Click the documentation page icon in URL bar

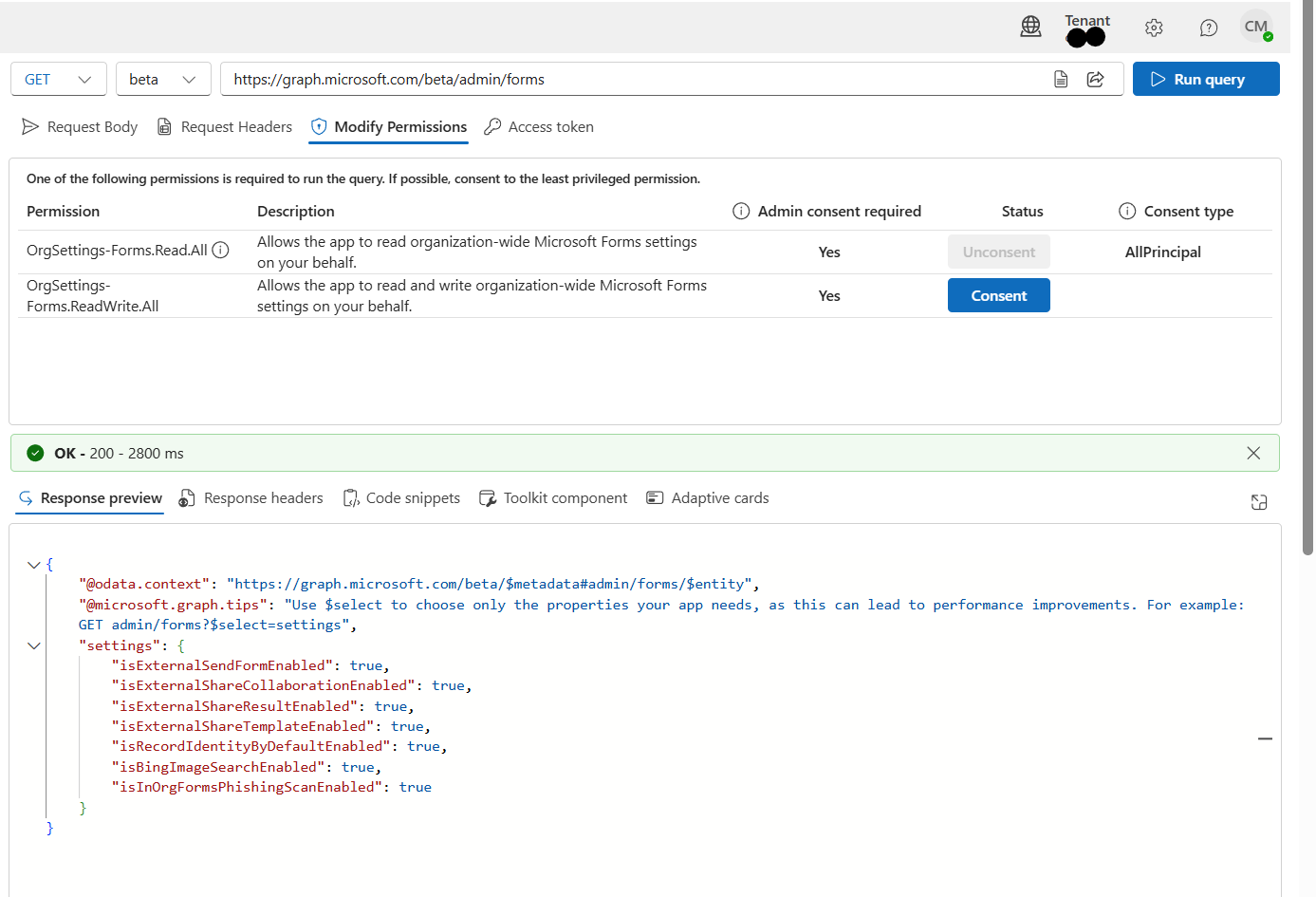tap(1061, 79)
